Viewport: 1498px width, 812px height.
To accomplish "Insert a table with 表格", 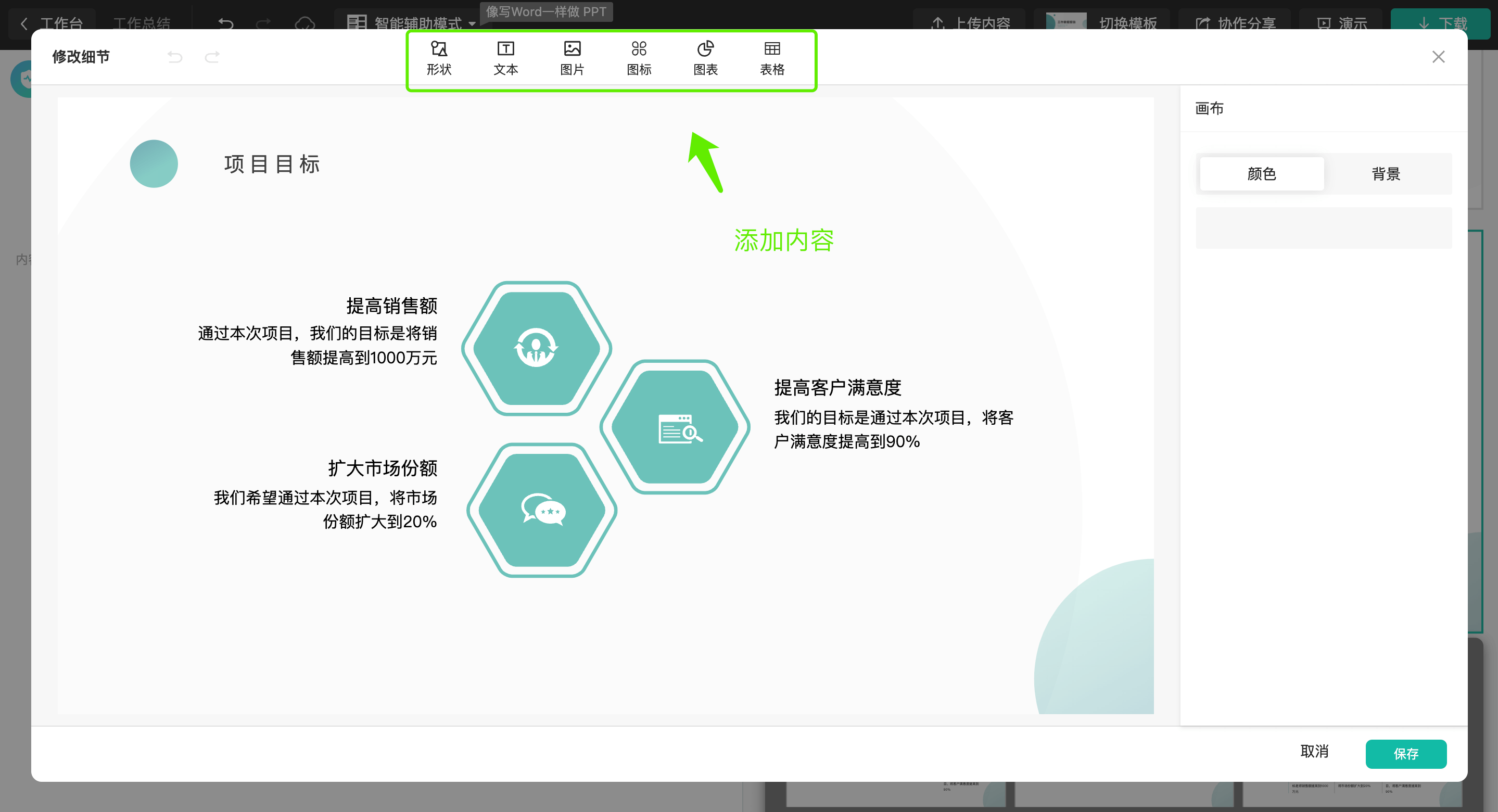I will (772, 58).
